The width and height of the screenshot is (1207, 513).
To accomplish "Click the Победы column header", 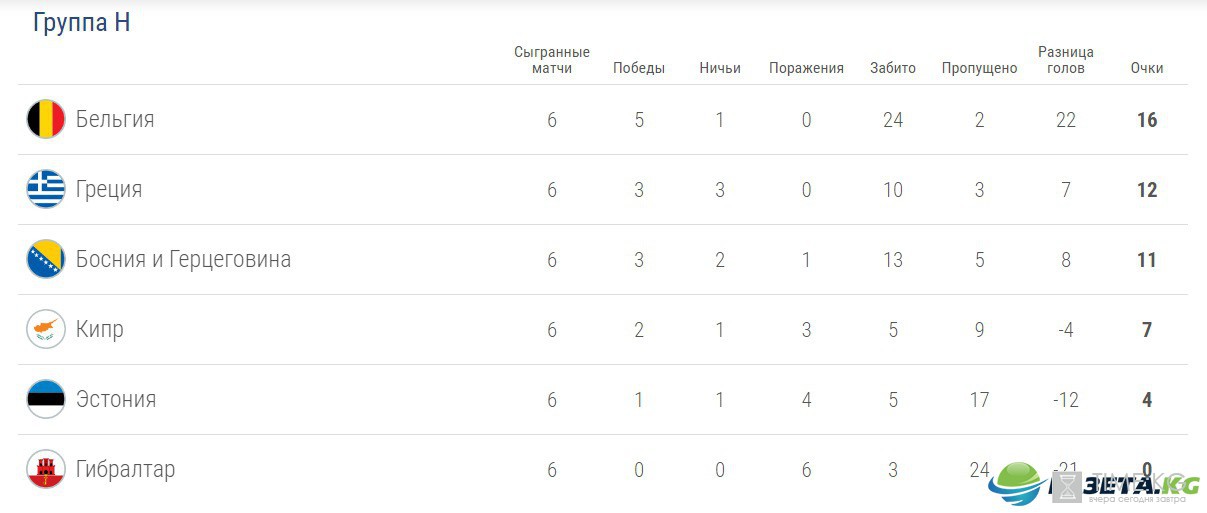I will [639, 68].
